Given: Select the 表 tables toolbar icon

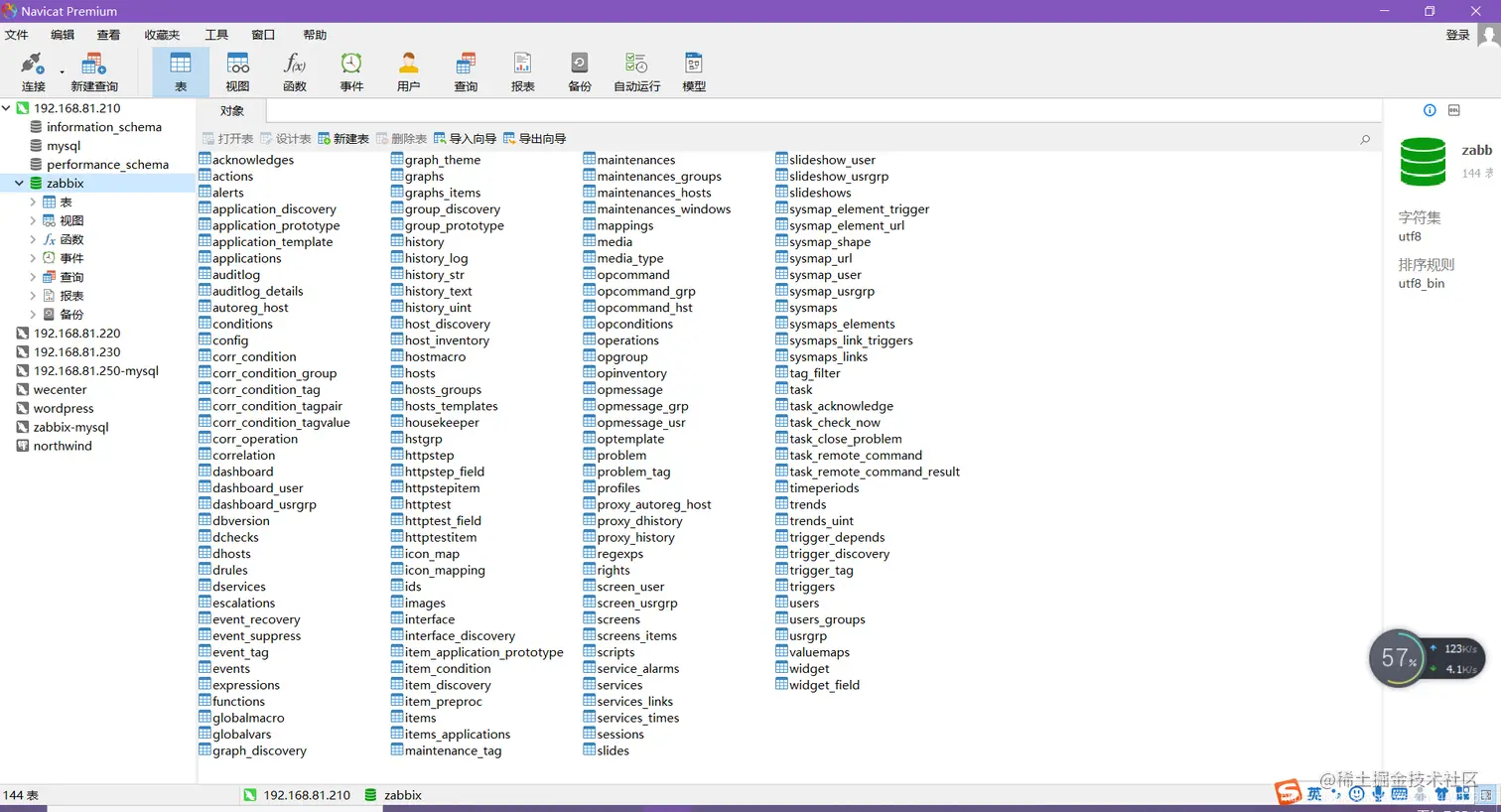Looking at the screenshot, I should click(x=181, y=71).
